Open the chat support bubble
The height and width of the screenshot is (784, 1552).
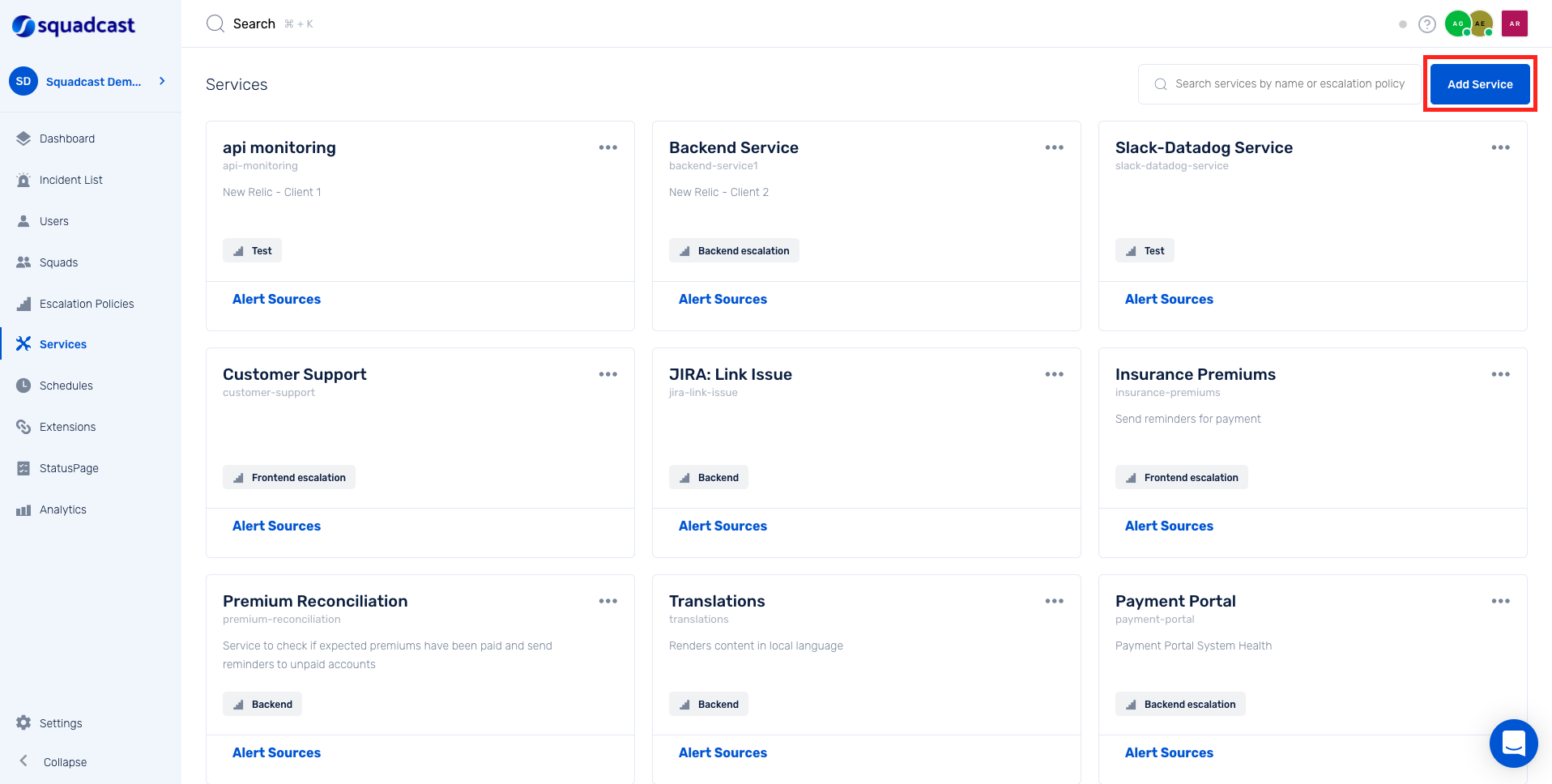coord(1513,743)
